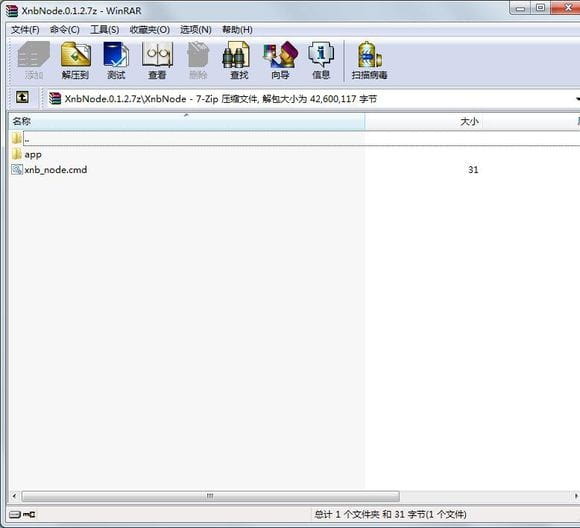Image resolution: width=580 pixels, height=528 pixels.
Task: Open the Options (选项) menu
Action: click(x=196, y=30)
